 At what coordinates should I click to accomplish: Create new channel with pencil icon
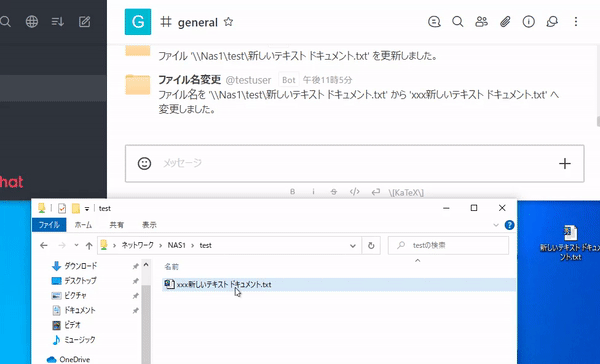85,21
